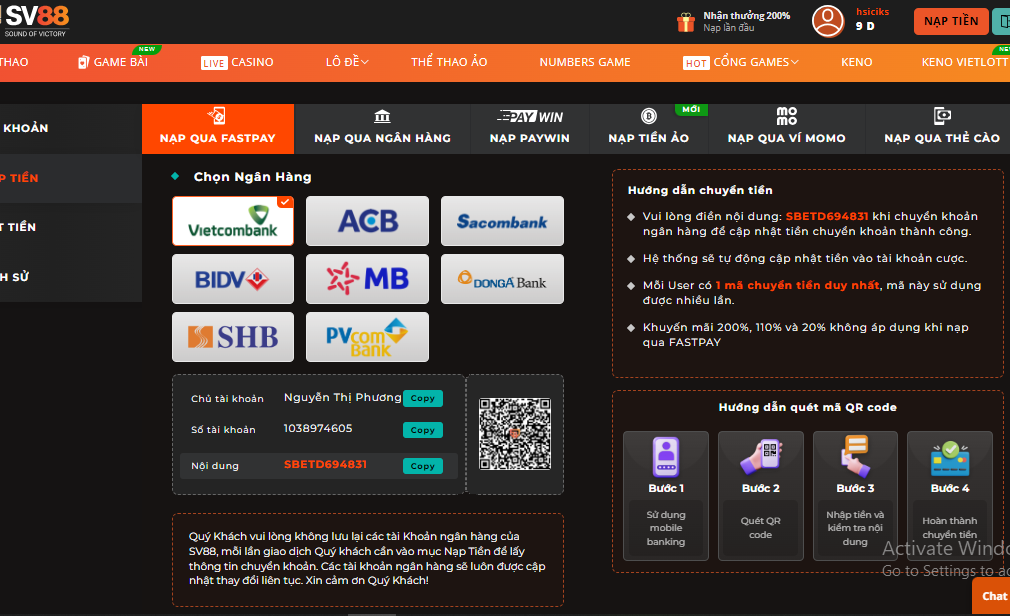The height and width of the screenshot is (616, 1010).
Task: Click the 'Chọn Ngân Hàng' heading
Action: (252, 177)
